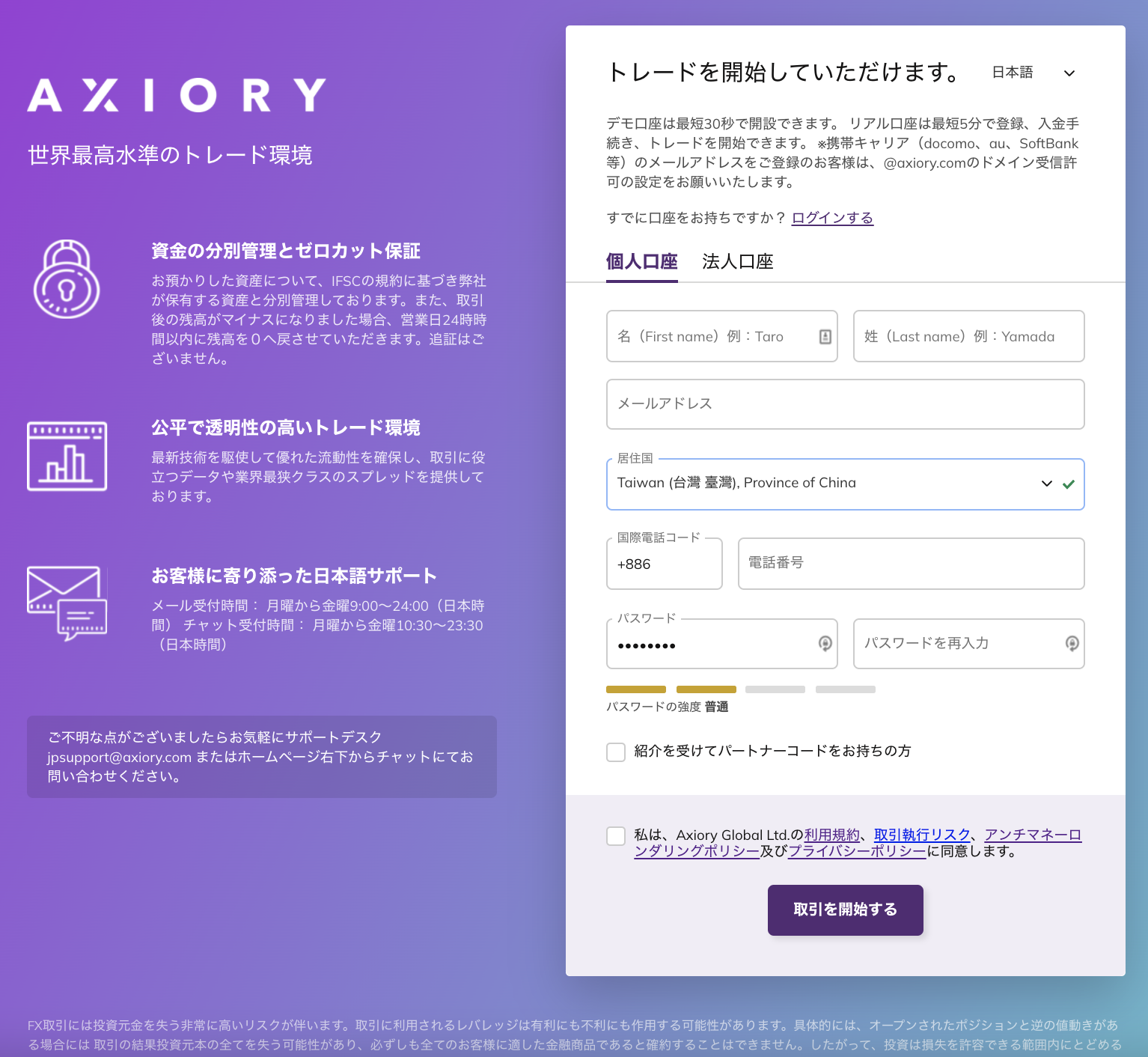Click the パスワードの強度 普通 label
Viewport: 1148px width, 1057px height.
coord(668,707)
